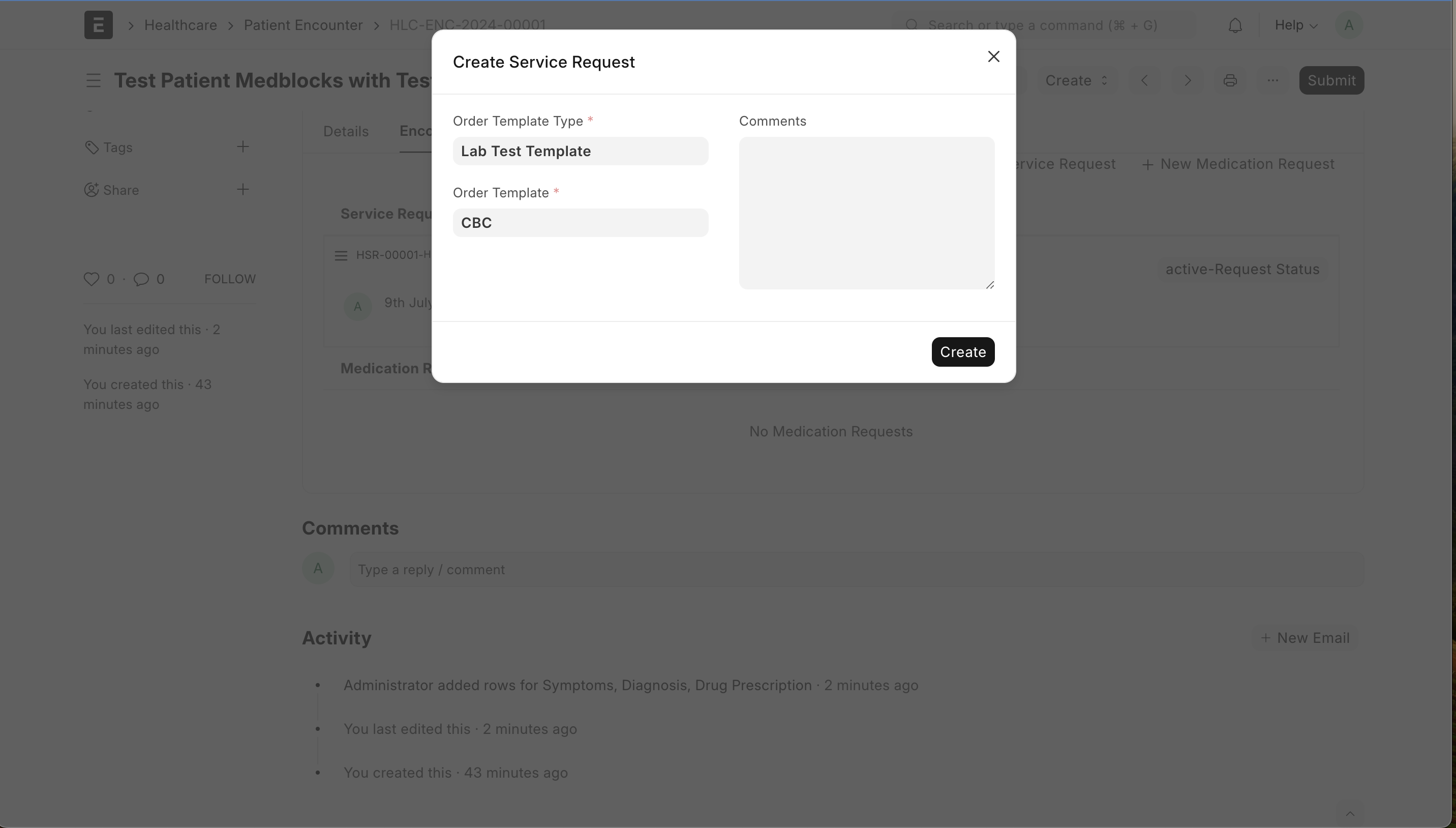
Task: Switch to the Details tab
Action: point(345,130)
